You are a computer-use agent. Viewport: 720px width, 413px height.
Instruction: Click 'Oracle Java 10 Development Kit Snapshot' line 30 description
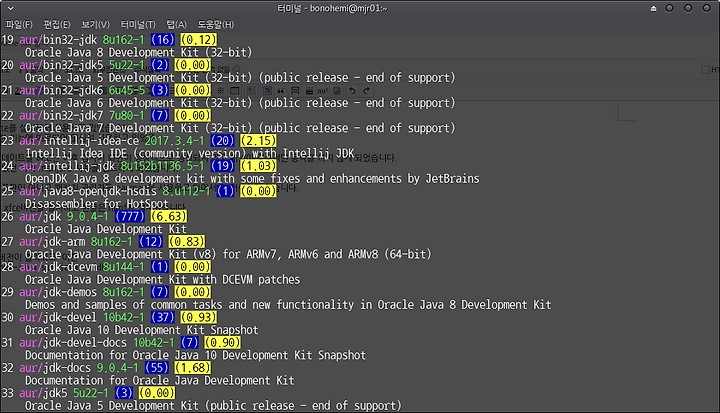click(141, 330)
